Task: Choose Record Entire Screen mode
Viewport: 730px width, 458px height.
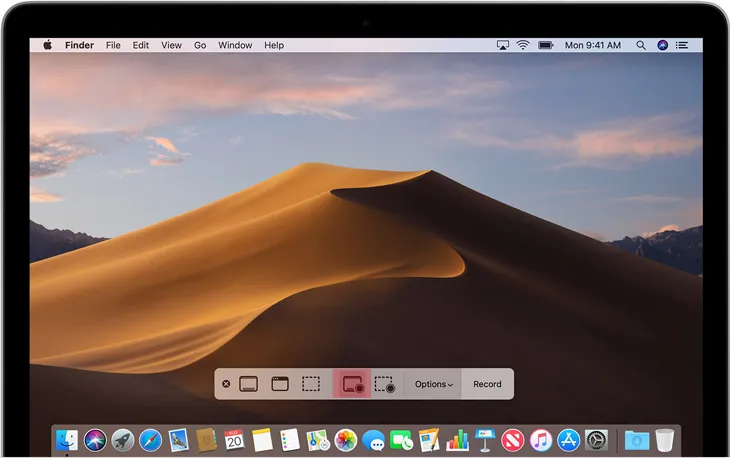Action: tap(352, 384)
